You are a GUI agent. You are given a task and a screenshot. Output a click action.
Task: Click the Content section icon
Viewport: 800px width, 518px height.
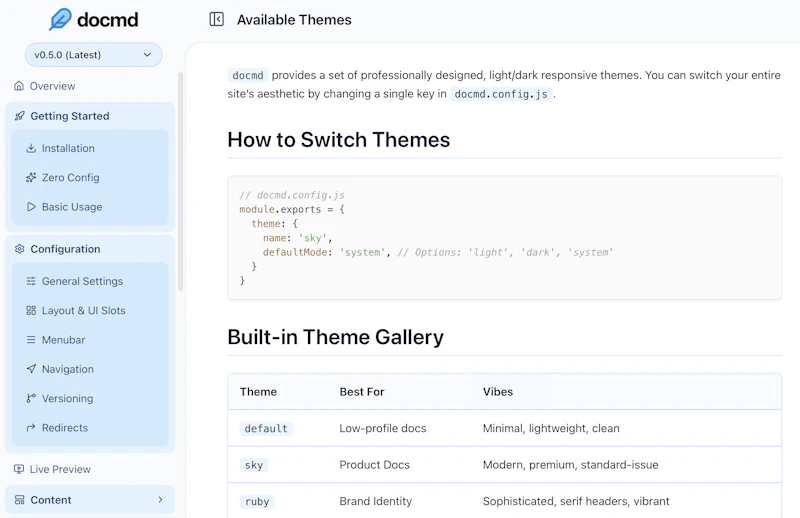pyautogui.click(x=19, y=500)
